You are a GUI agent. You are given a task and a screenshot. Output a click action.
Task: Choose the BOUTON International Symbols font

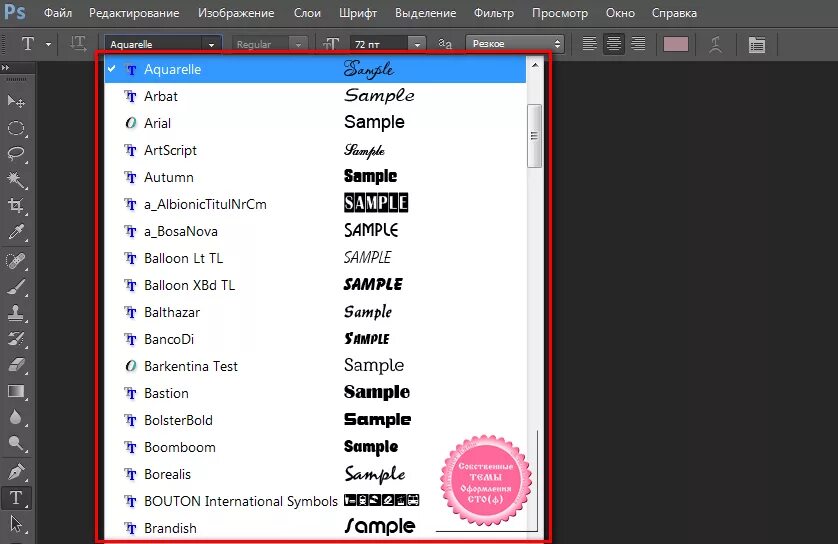coord(315,501)
